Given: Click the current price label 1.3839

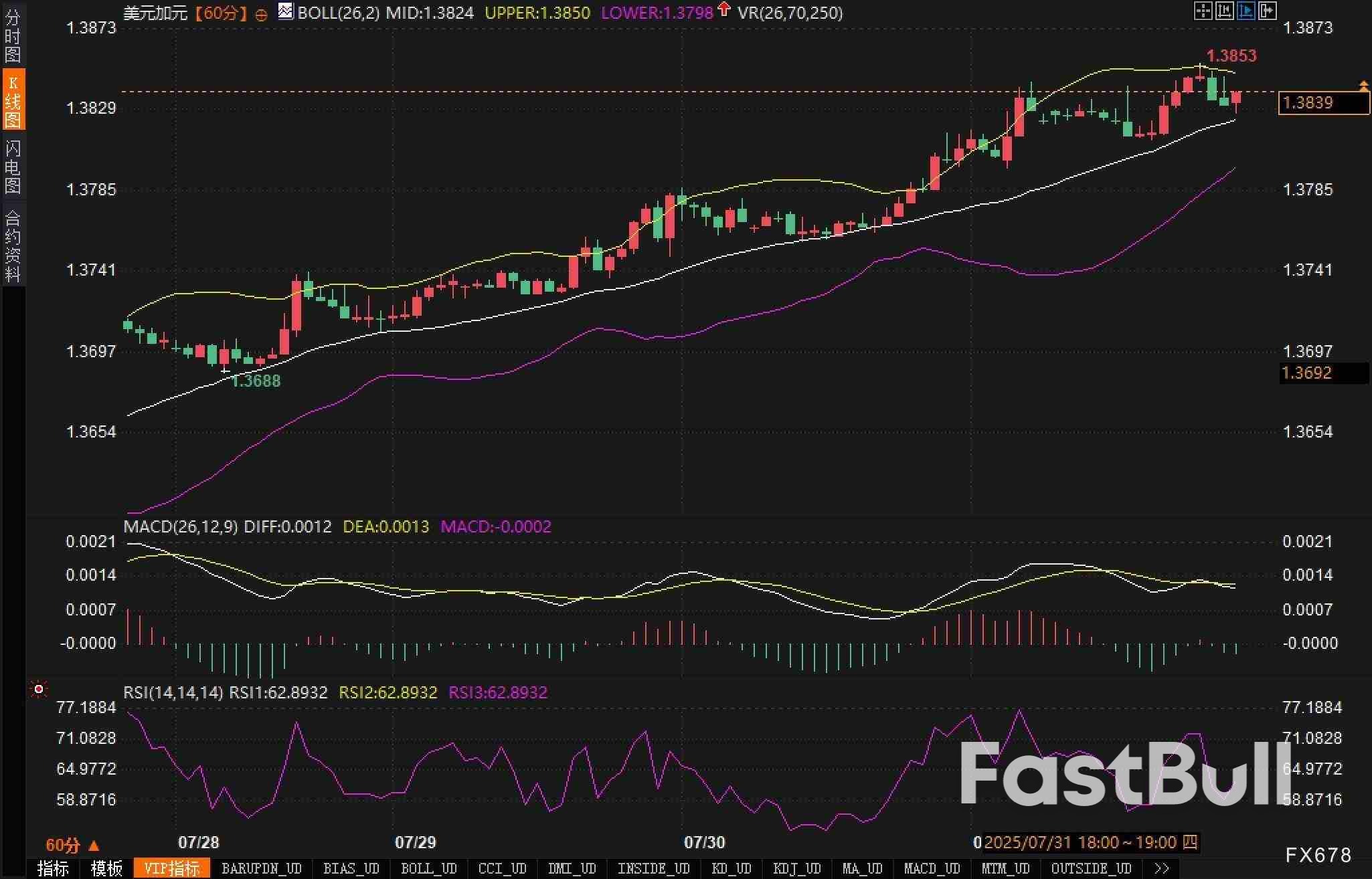Looking at the screenshot, I should click(x=1322, y=103).
